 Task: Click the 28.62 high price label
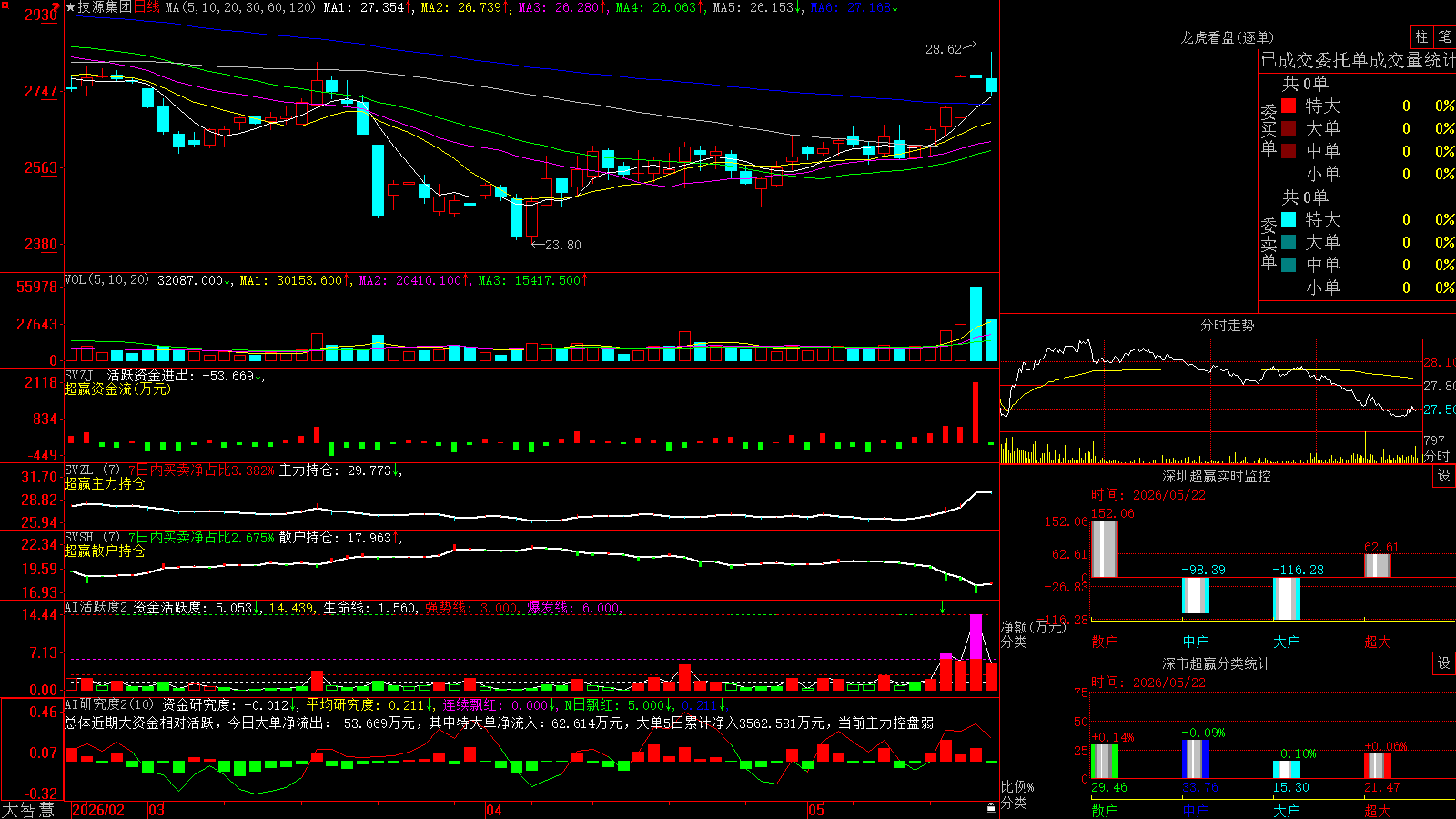pos(944,49)
